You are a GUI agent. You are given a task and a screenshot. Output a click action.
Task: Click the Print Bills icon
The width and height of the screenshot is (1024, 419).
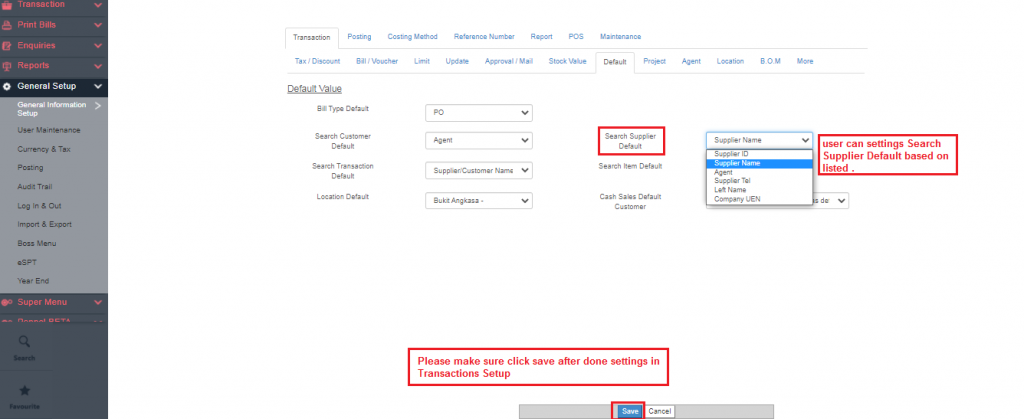coord(7,24)
